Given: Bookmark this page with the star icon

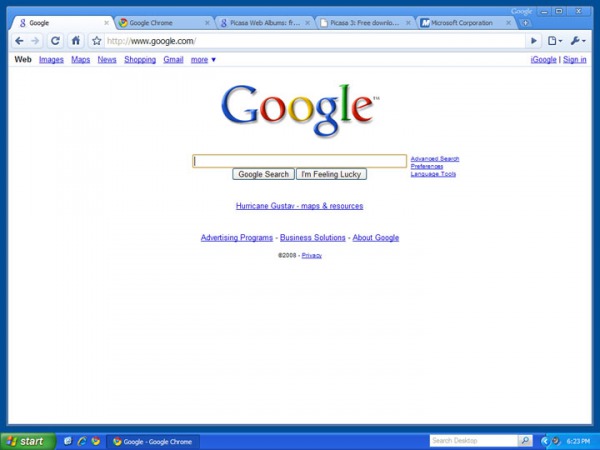Looking at the screenshot, I should pyautogui.click(x=96, y=41).
